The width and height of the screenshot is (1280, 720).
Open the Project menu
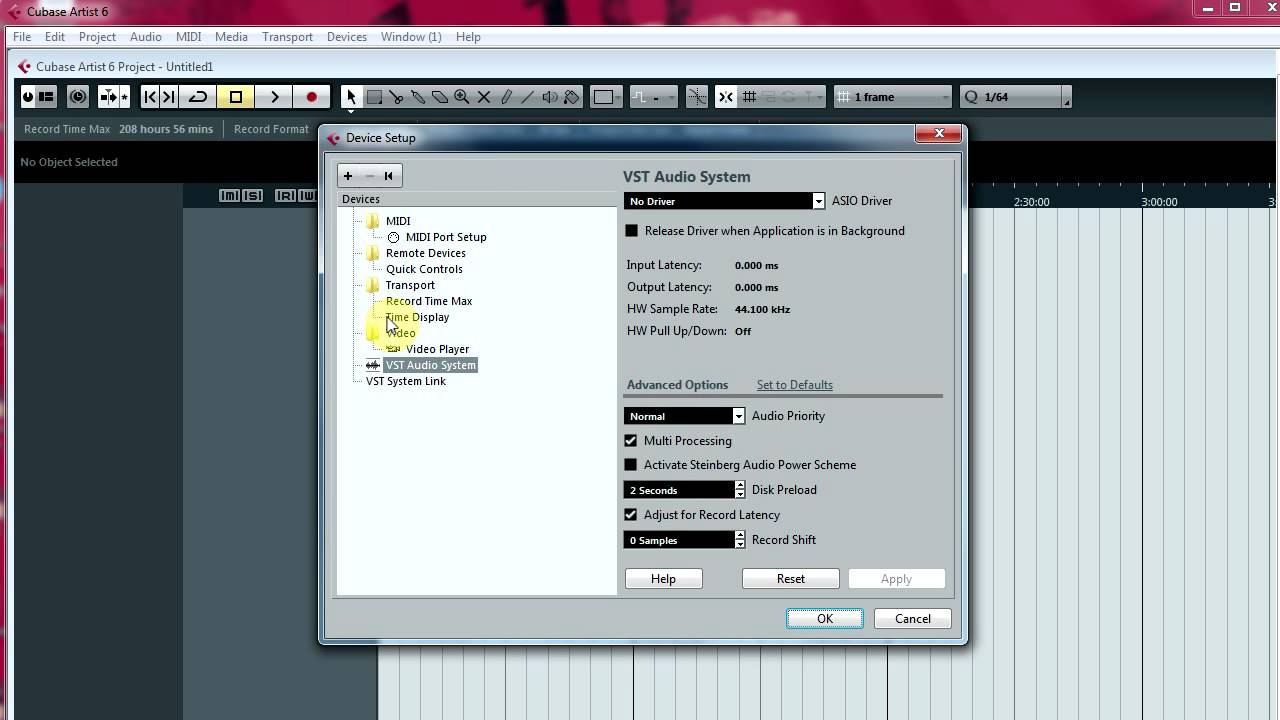click(x=97, y=37)
